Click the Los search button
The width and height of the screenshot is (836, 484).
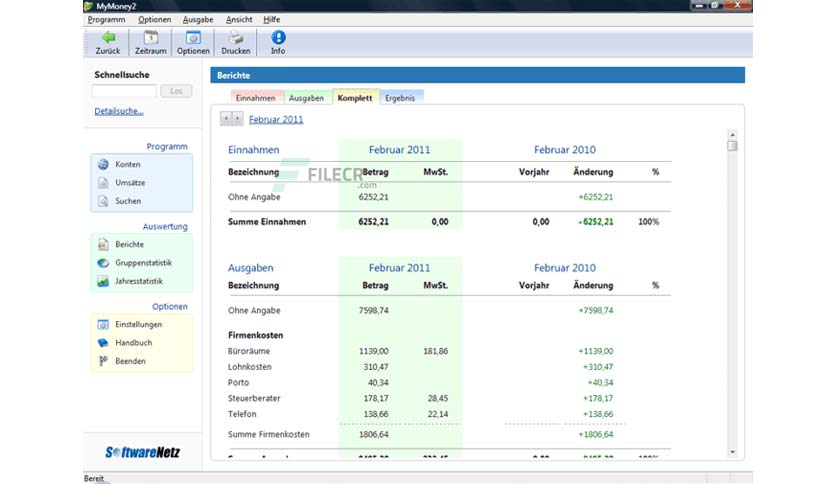tap(176, 91)
